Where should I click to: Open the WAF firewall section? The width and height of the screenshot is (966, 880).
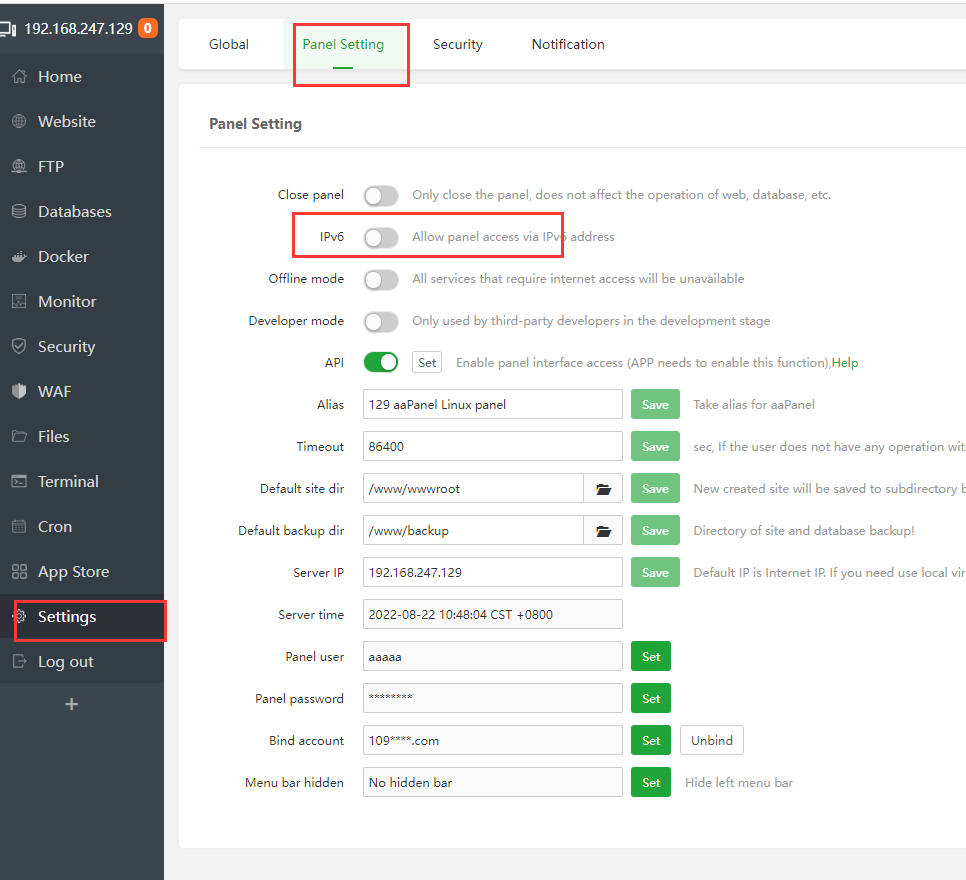pos(55,391)
